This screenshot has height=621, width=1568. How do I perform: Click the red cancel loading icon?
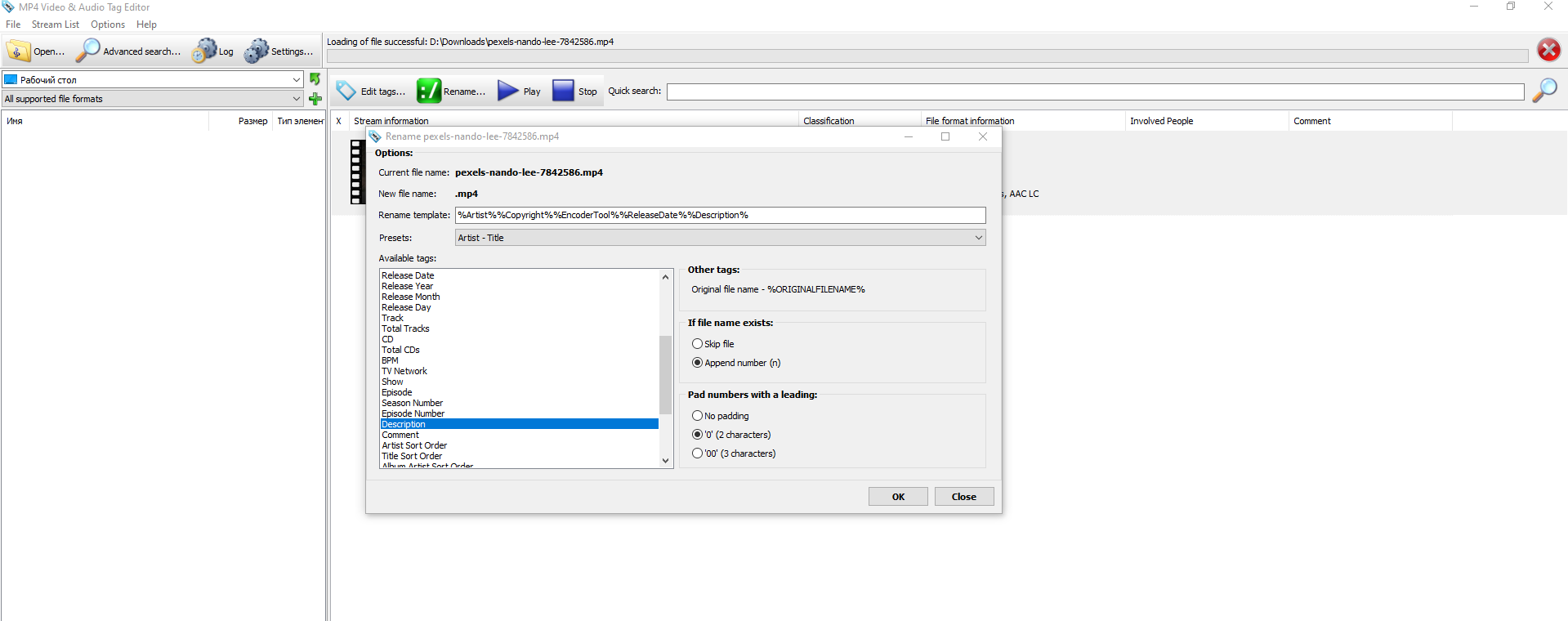(x=1548, y=50)
